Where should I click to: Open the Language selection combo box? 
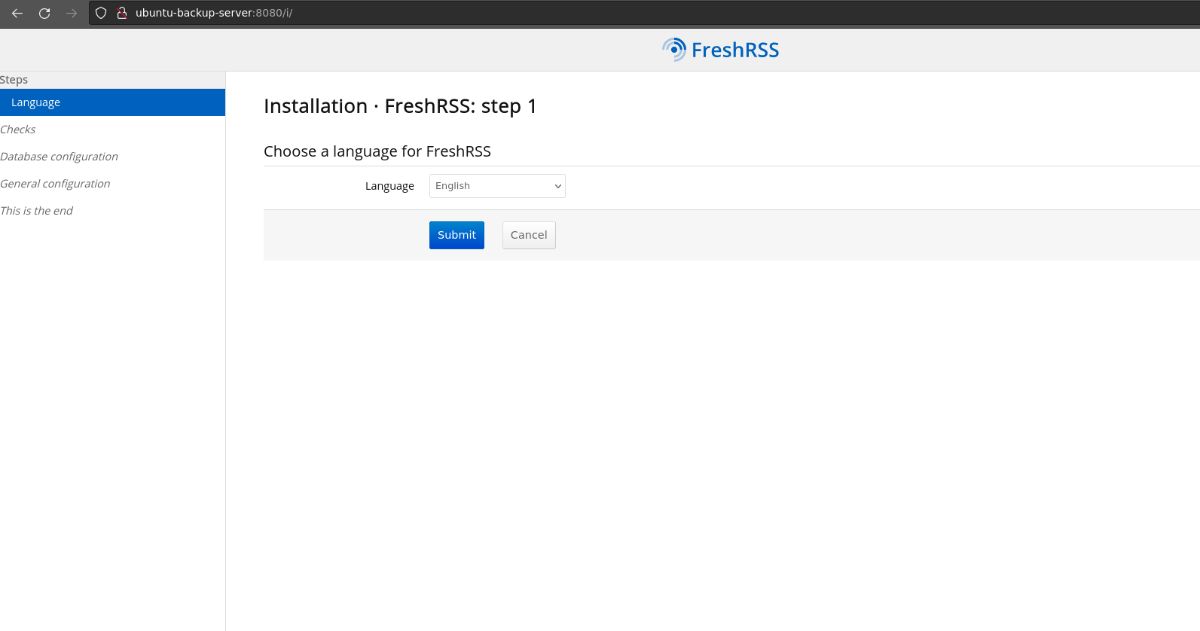pos(497,185)
